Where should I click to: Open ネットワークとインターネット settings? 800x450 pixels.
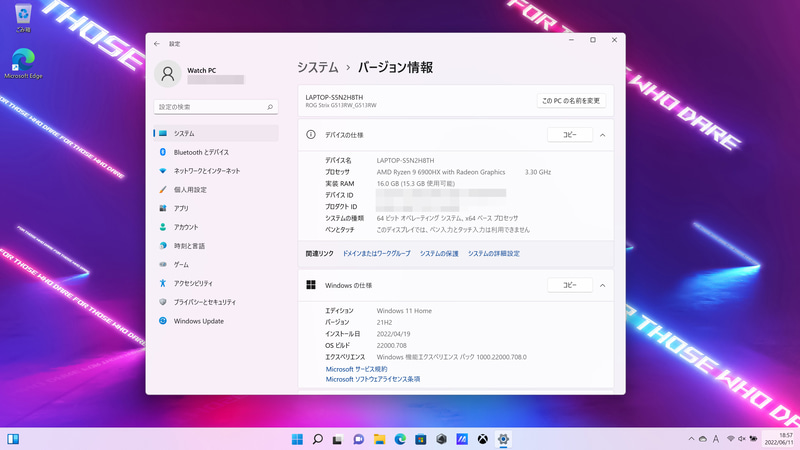click(x=216, y=171)
